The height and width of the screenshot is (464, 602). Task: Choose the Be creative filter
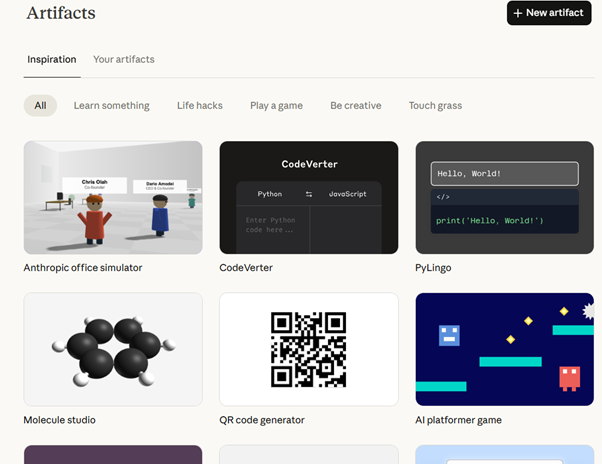358,105
